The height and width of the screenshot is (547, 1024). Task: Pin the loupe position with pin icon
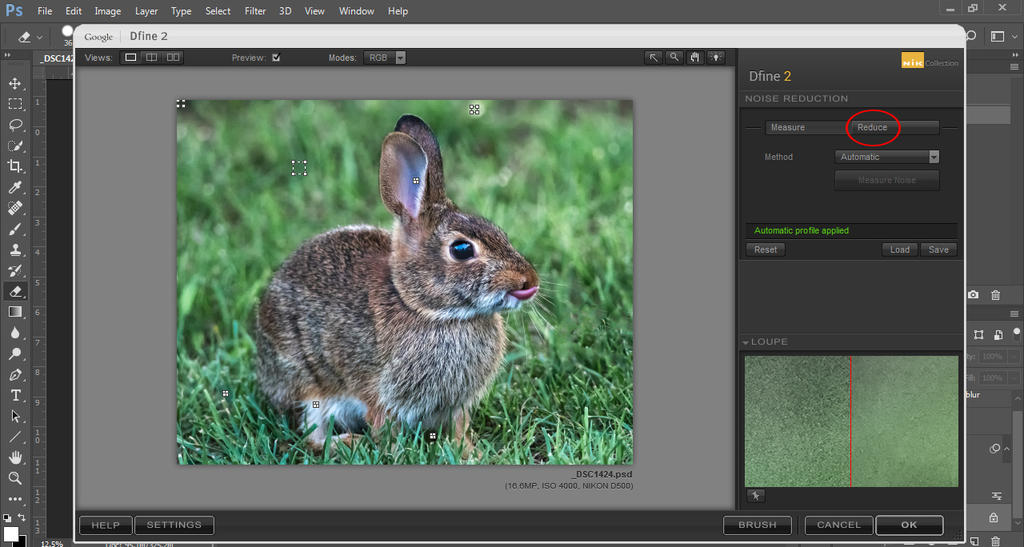755,495
